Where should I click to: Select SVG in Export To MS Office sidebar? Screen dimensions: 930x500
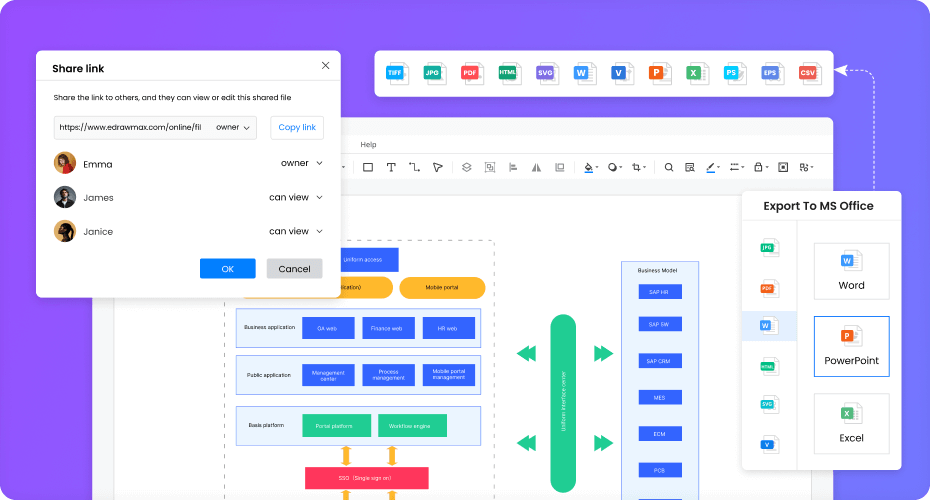(769, 405)
